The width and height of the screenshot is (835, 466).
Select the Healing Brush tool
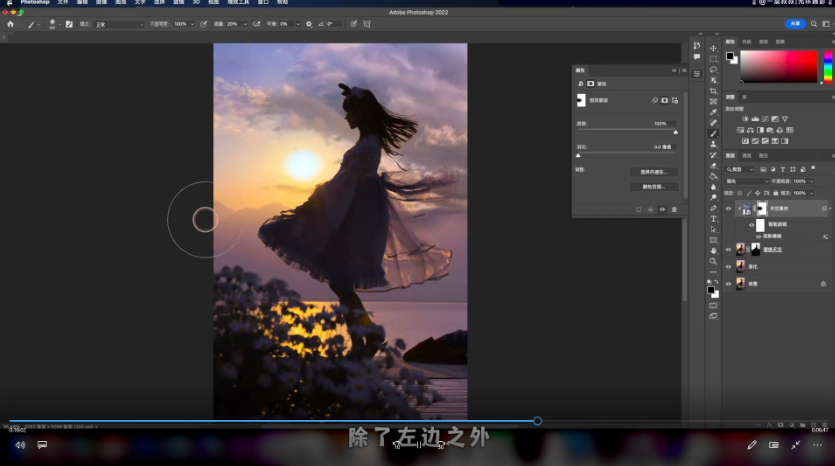tap(713, 123)
